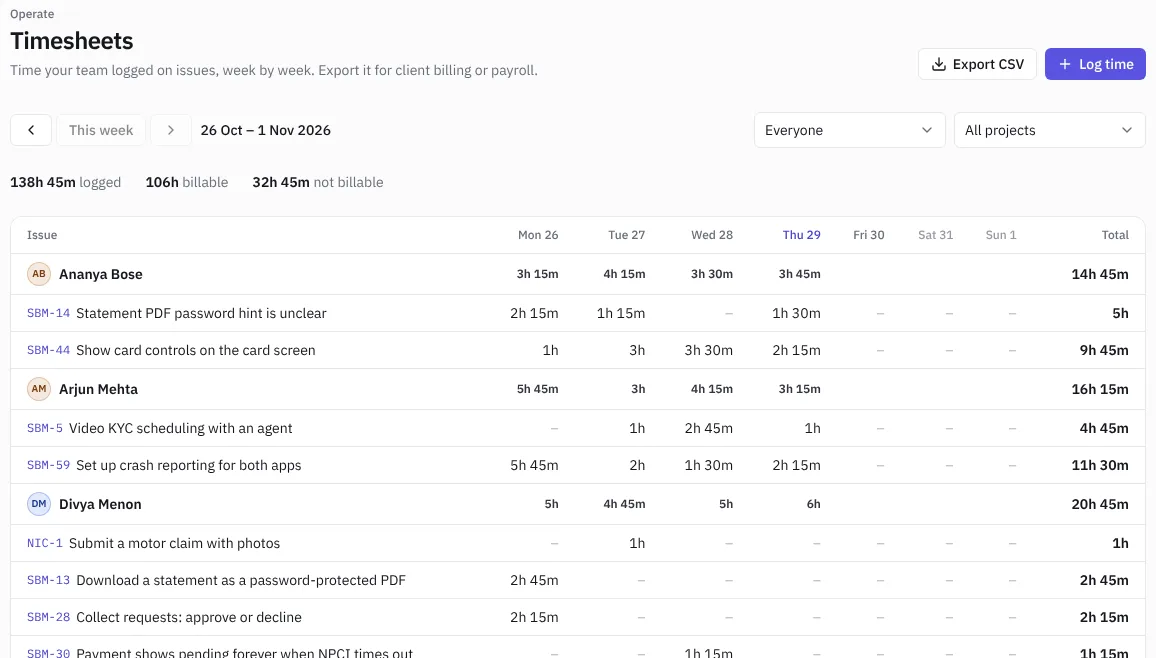Click Divya Menon's DM avatar

pyautogui.click(x=39, y=504)
